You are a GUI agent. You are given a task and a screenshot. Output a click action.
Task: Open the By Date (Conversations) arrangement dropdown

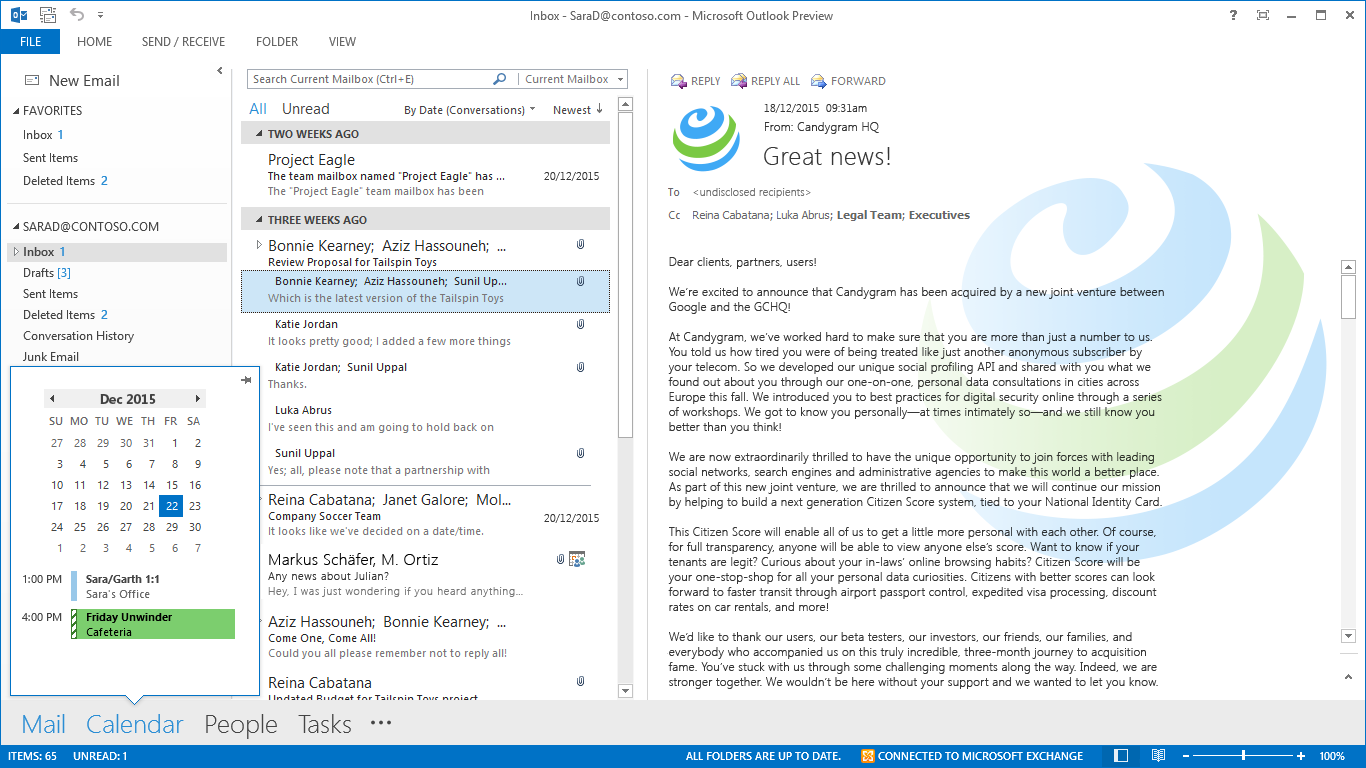coord(469,110)
